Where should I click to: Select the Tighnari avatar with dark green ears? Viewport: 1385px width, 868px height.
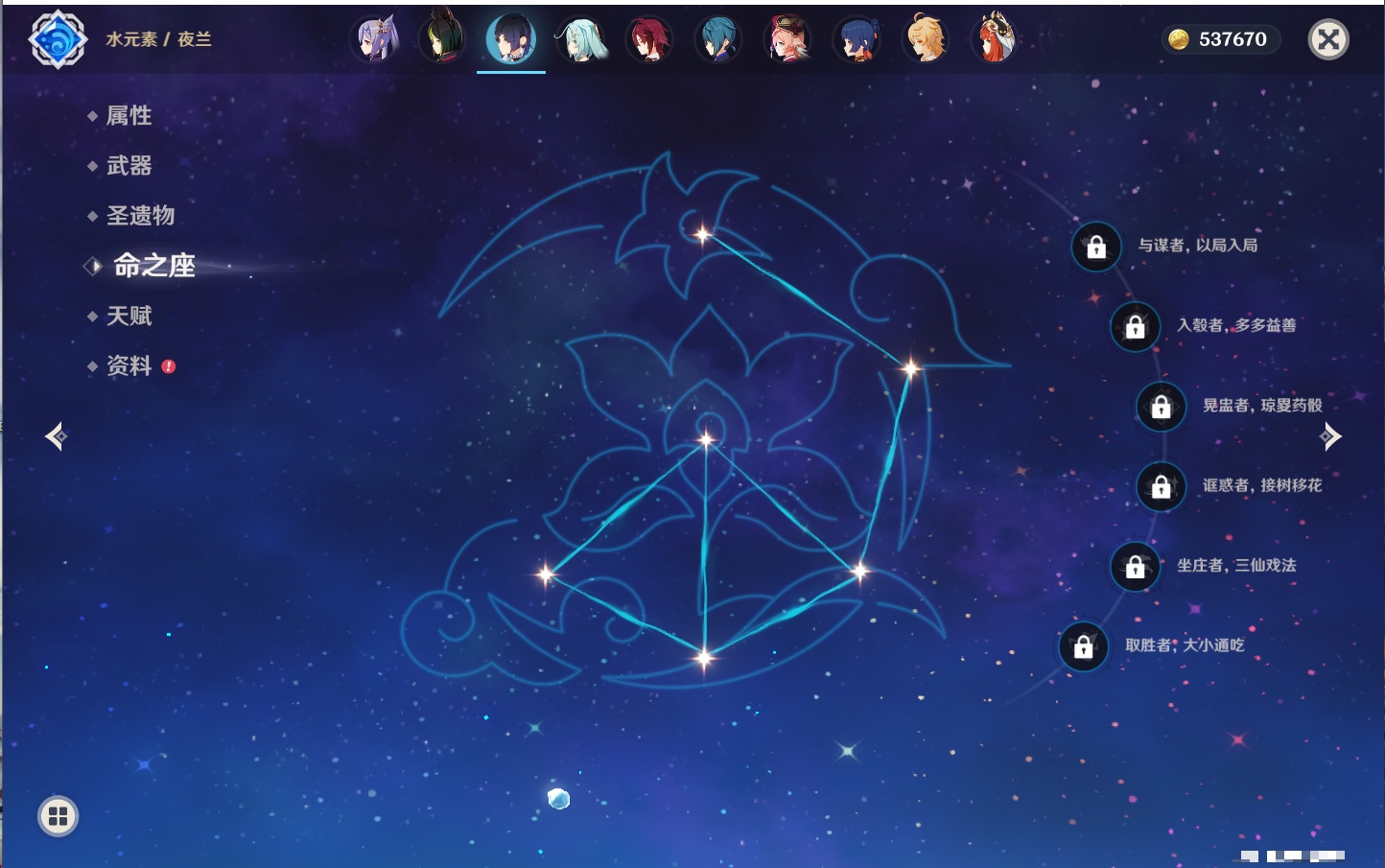442,39
